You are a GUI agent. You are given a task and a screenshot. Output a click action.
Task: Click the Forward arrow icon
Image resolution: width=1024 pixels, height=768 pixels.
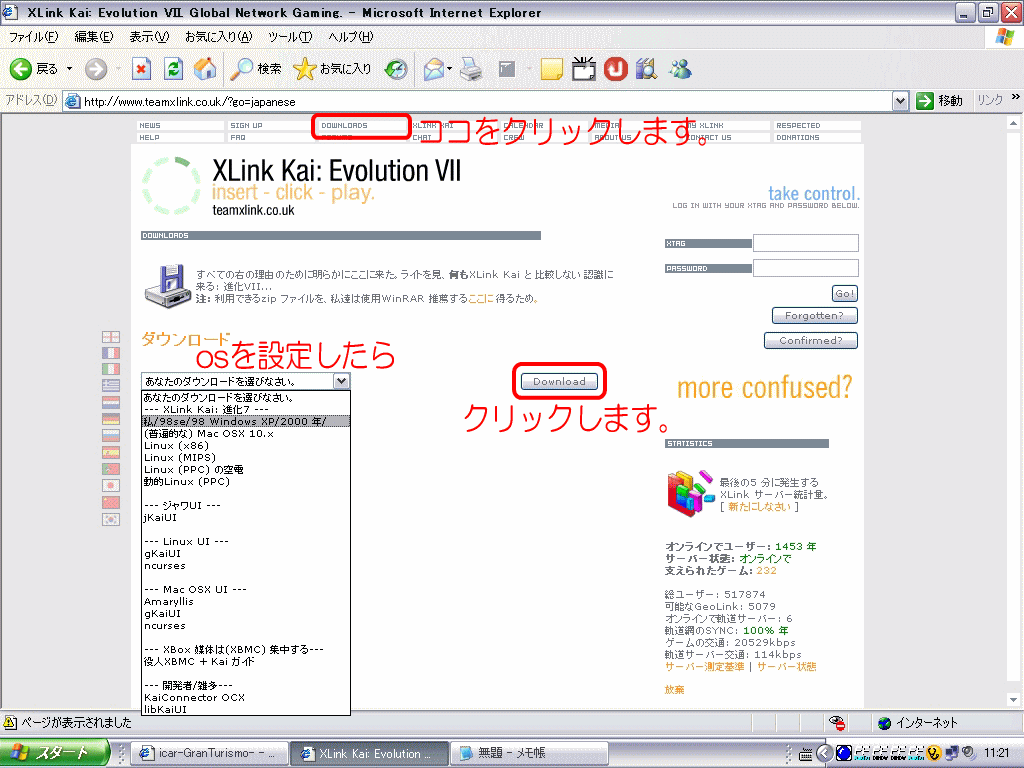96,69
